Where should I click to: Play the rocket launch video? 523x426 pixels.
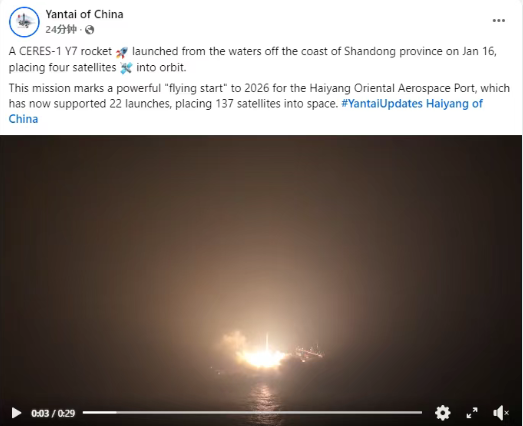pos(16,413)
